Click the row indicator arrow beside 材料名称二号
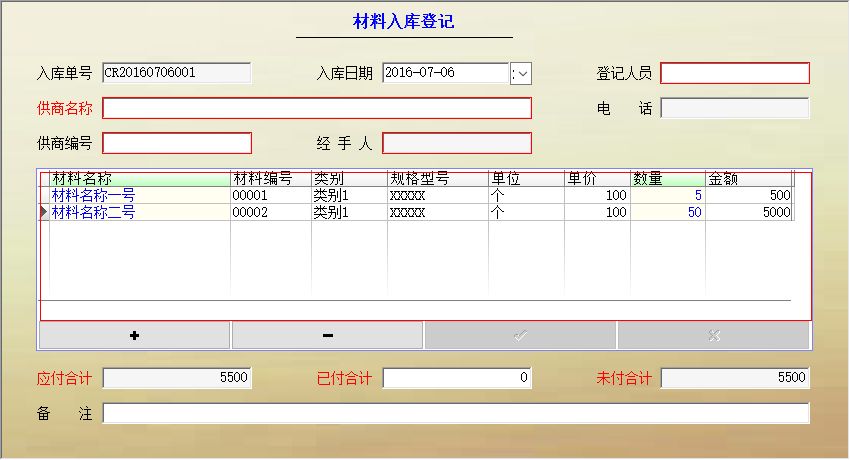850x460 pixels. click(x=44, y=212)
